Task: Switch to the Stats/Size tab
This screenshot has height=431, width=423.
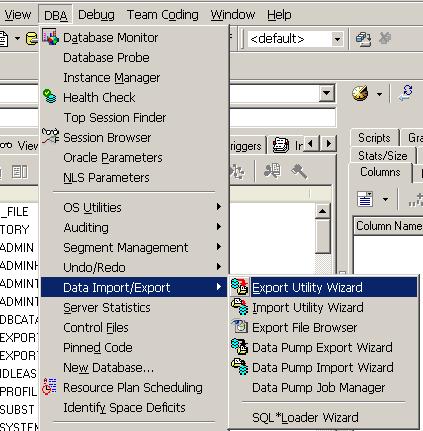Action: point(383,156)
